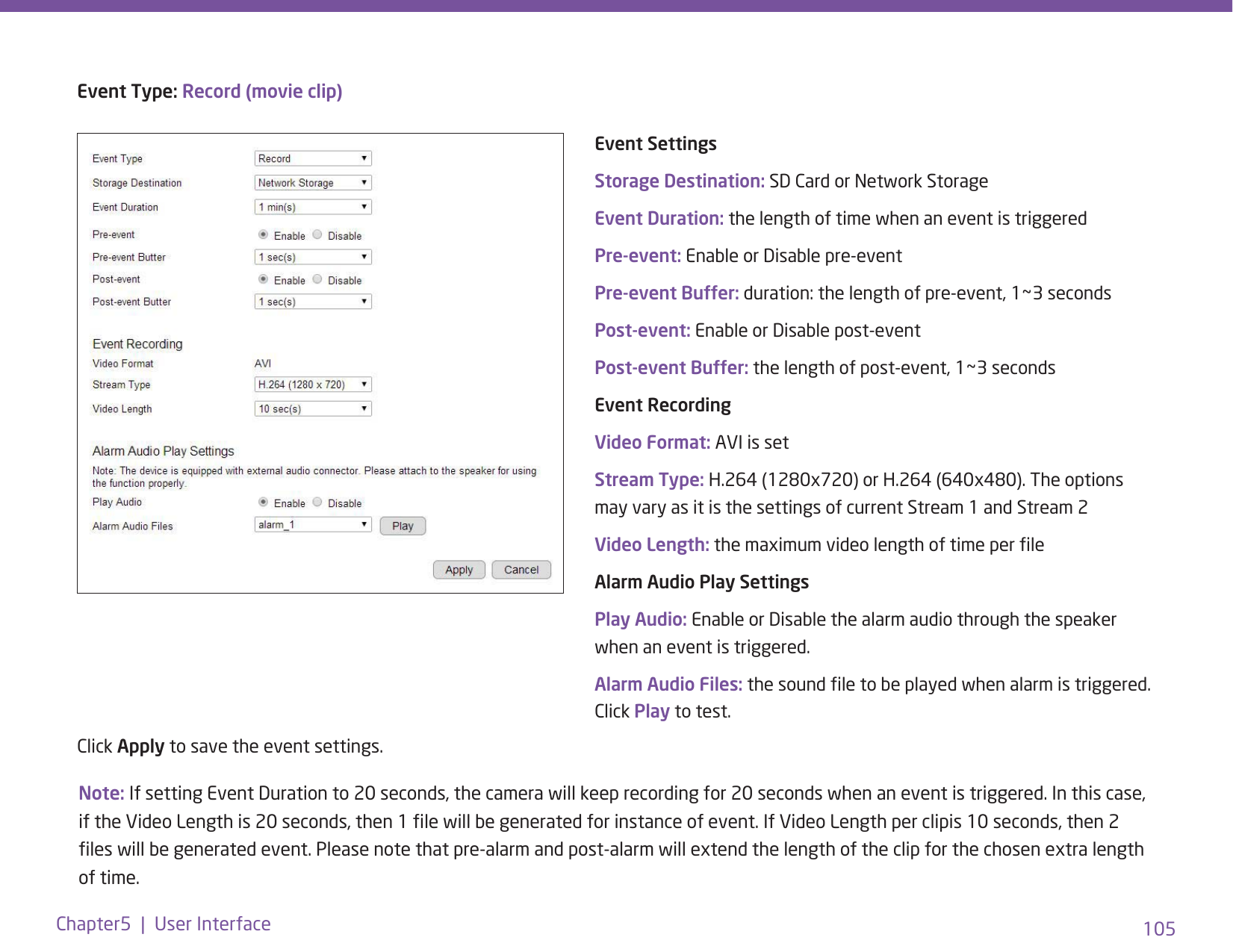This screenshot has height=952, width=1233.
Task: Click the Cancel button
Action: (x=521, y=570)
